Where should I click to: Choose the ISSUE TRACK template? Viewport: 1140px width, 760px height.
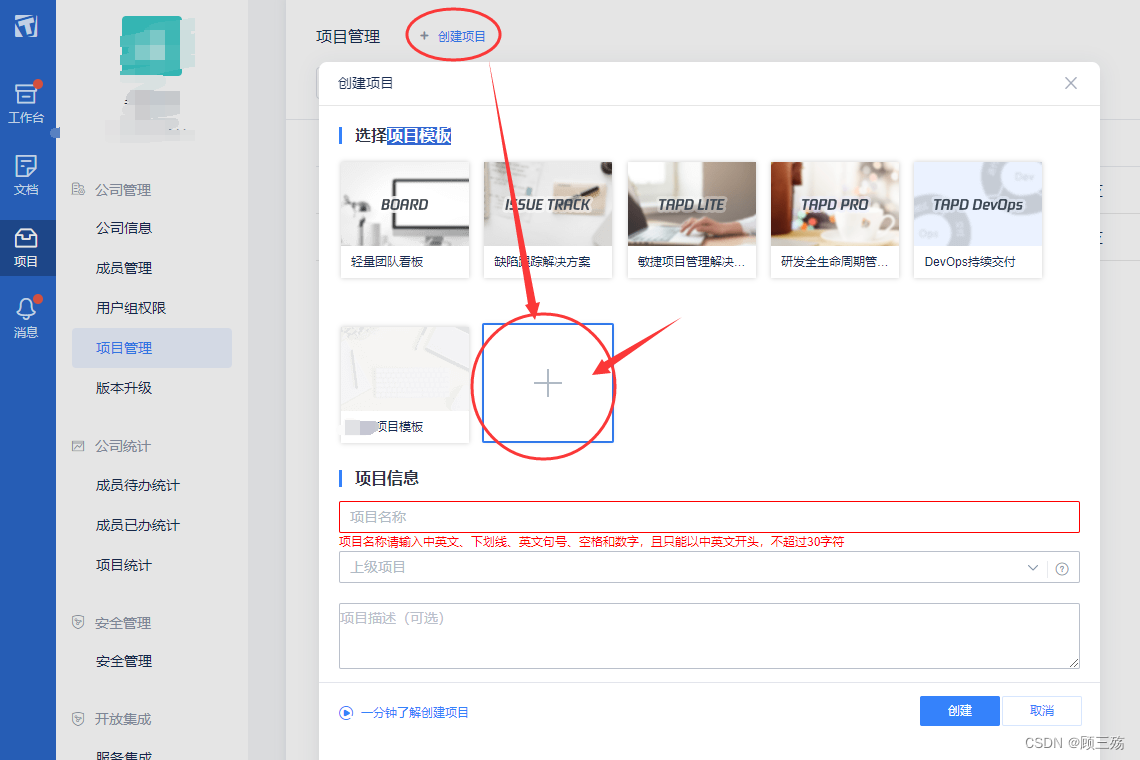pyautogui.click(x=548, y=220)
